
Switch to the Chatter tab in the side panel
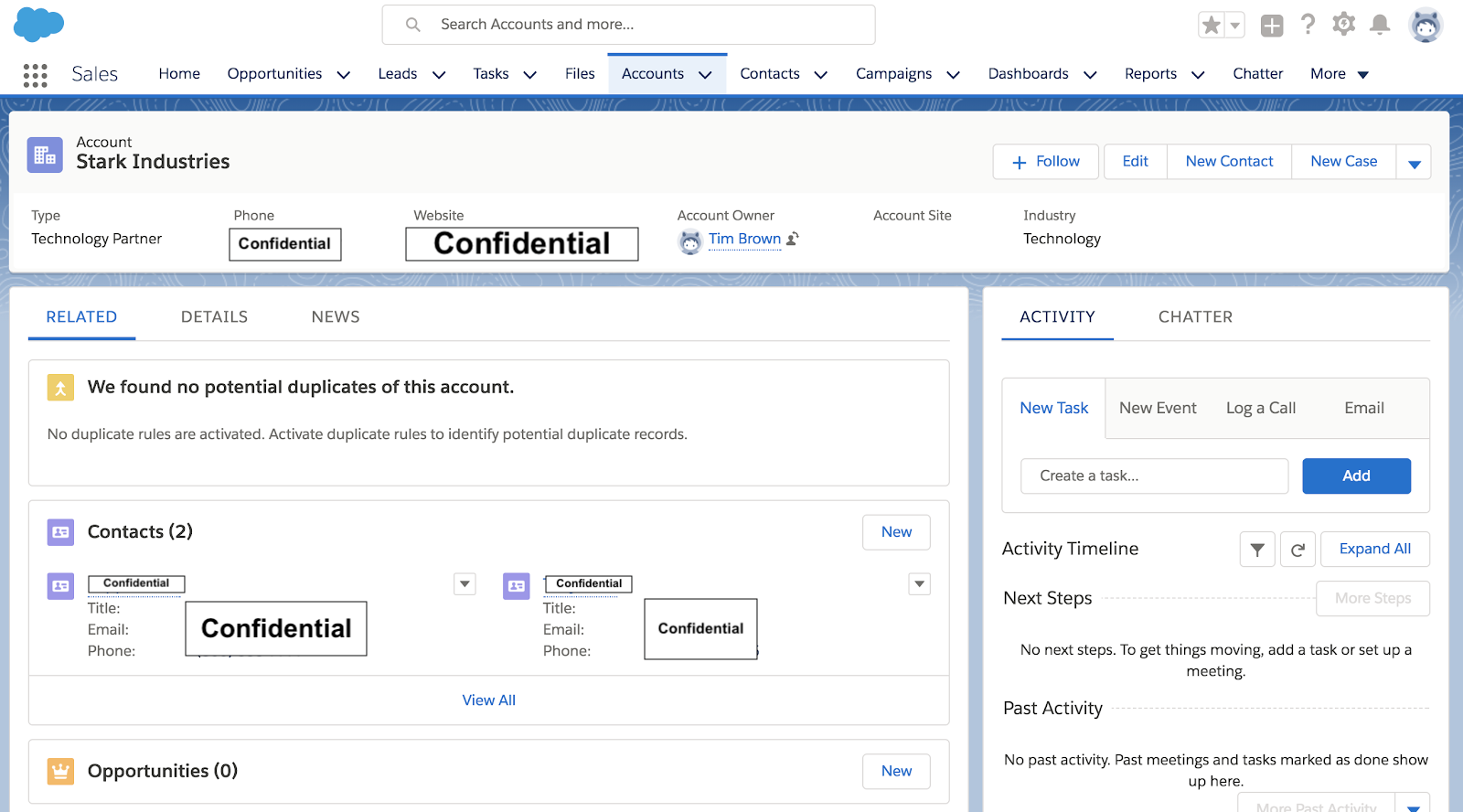[1195, 317]
